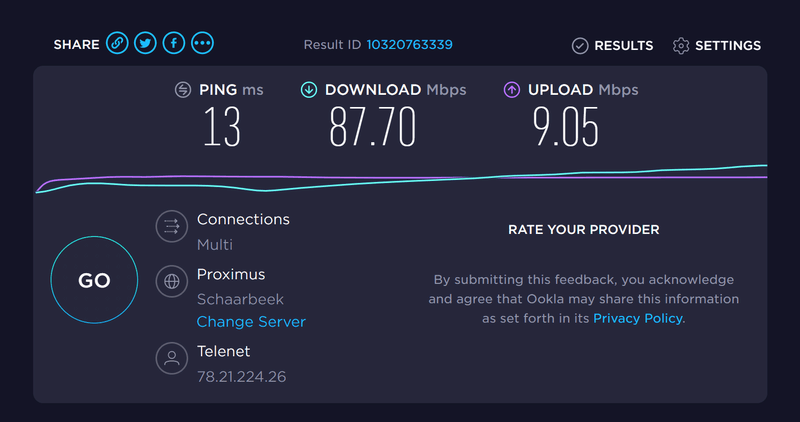
Task: Click the upload arrow icon
Action: [511, 90]
